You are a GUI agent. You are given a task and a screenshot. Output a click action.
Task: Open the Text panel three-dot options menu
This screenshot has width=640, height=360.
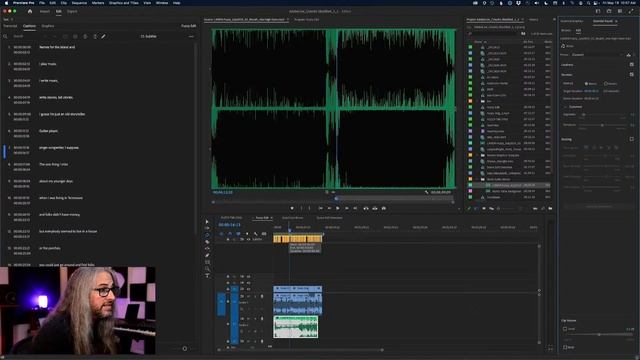tap(191, 36)
